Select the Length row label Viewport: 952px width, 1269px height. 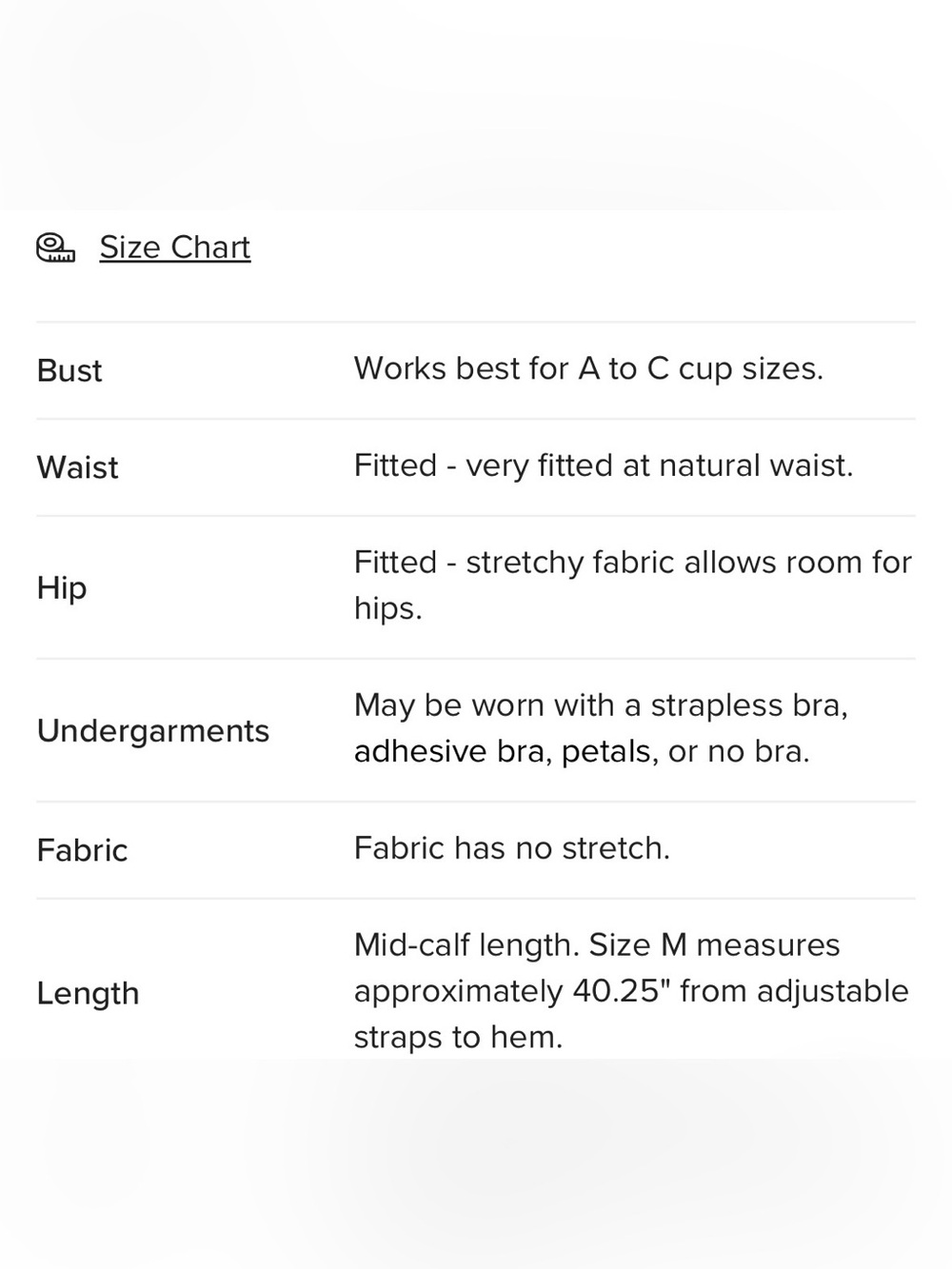click(89, 993)
